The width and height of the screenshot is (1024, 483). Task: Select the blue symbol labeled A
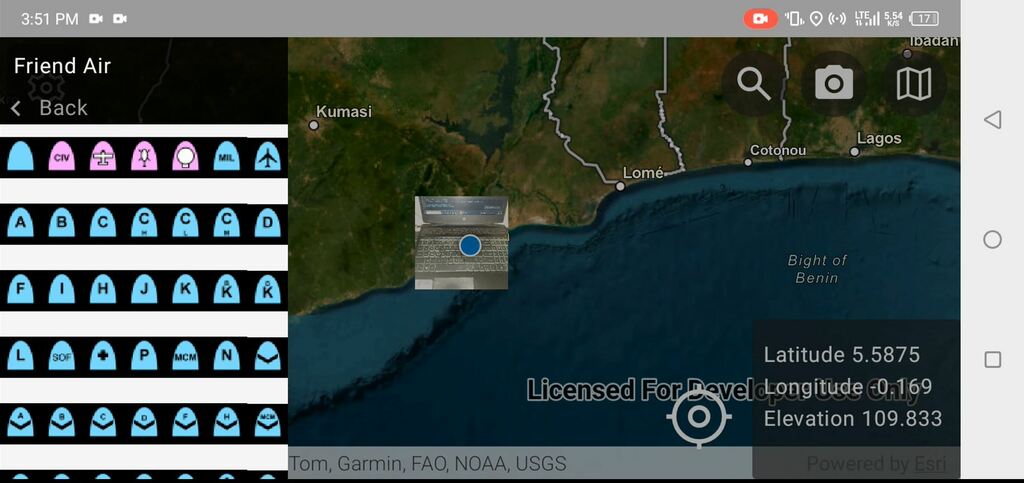(x=21, y=222)
